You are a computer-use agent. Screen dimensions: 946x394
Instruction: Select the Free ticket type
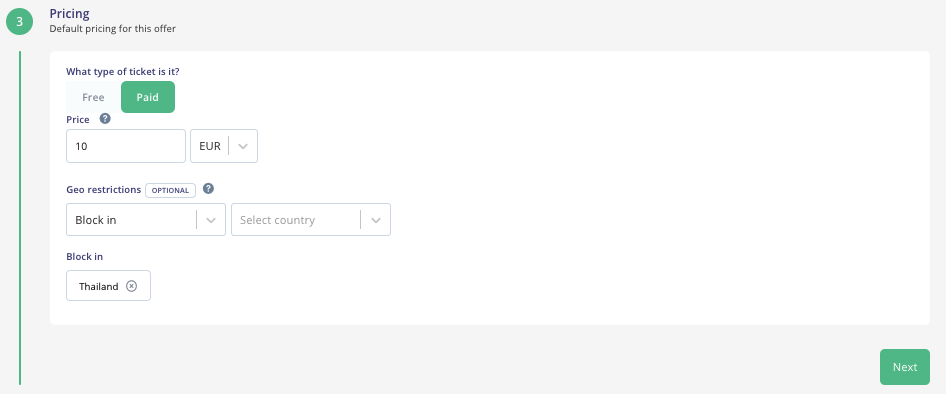[94, 97]
